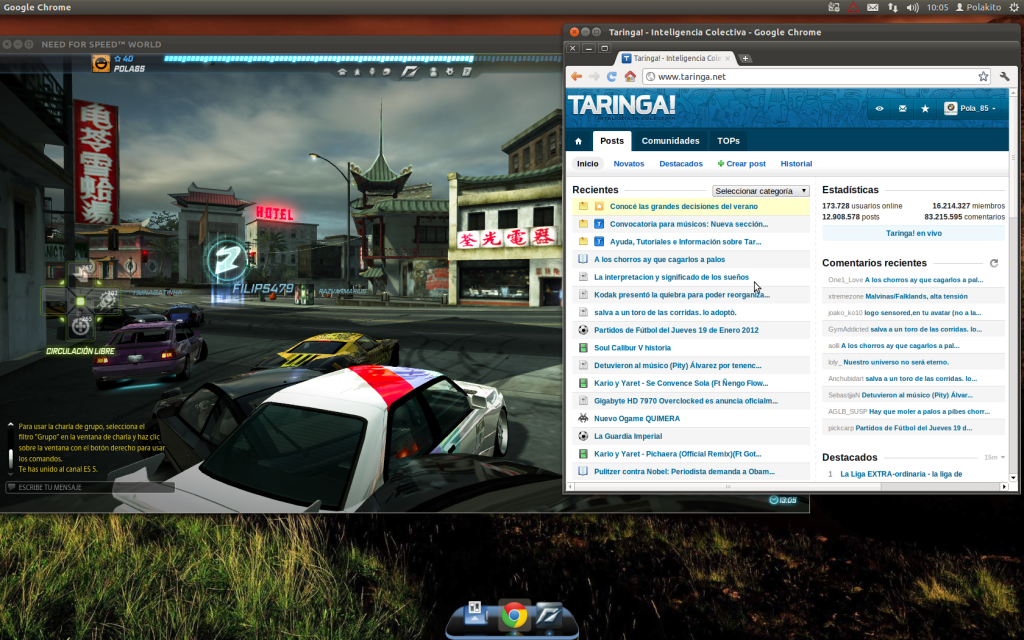This screenshot has height=640, width=1024.
Task: Click the Chrome home button
Action: [x=630, y=76]
